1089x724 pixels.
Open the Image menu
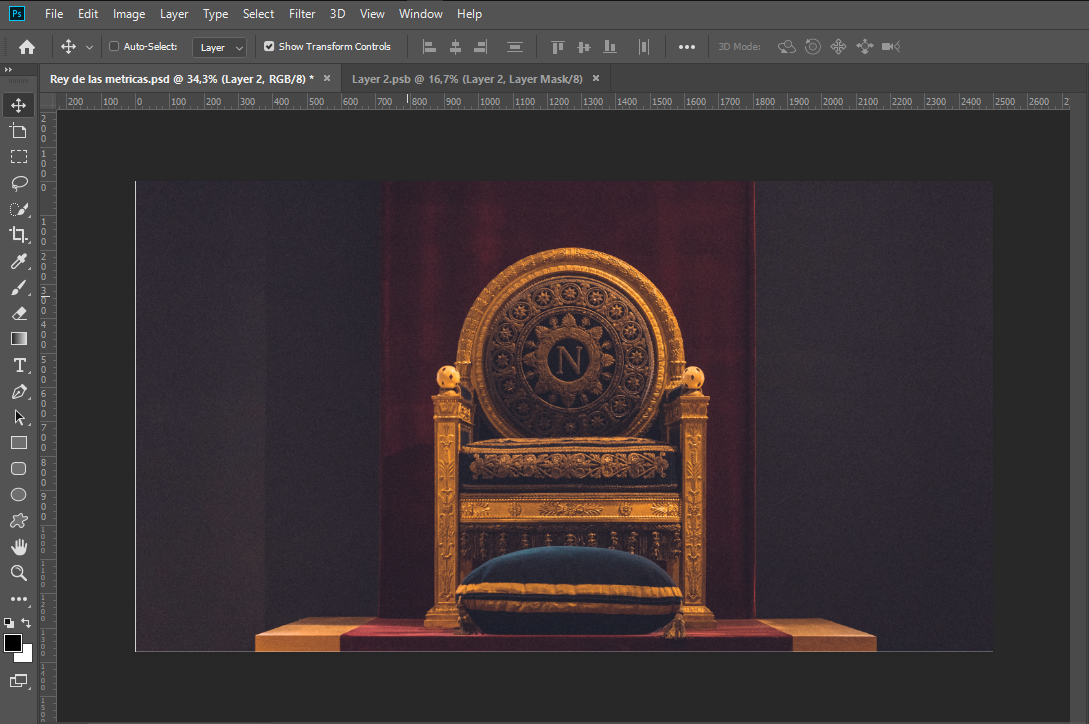(129, 14)
